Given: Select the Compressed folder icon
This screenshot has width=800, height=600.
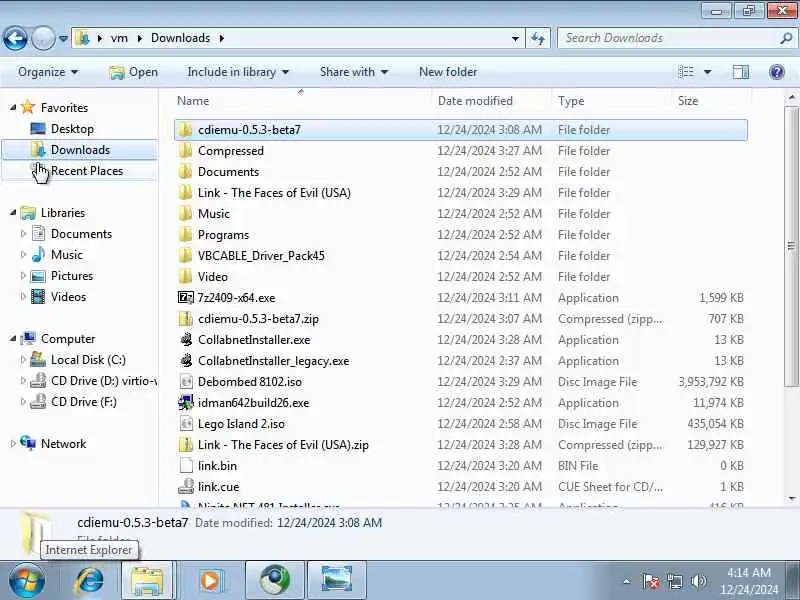Looking at the screenshot, I should [x=185, y=151].
